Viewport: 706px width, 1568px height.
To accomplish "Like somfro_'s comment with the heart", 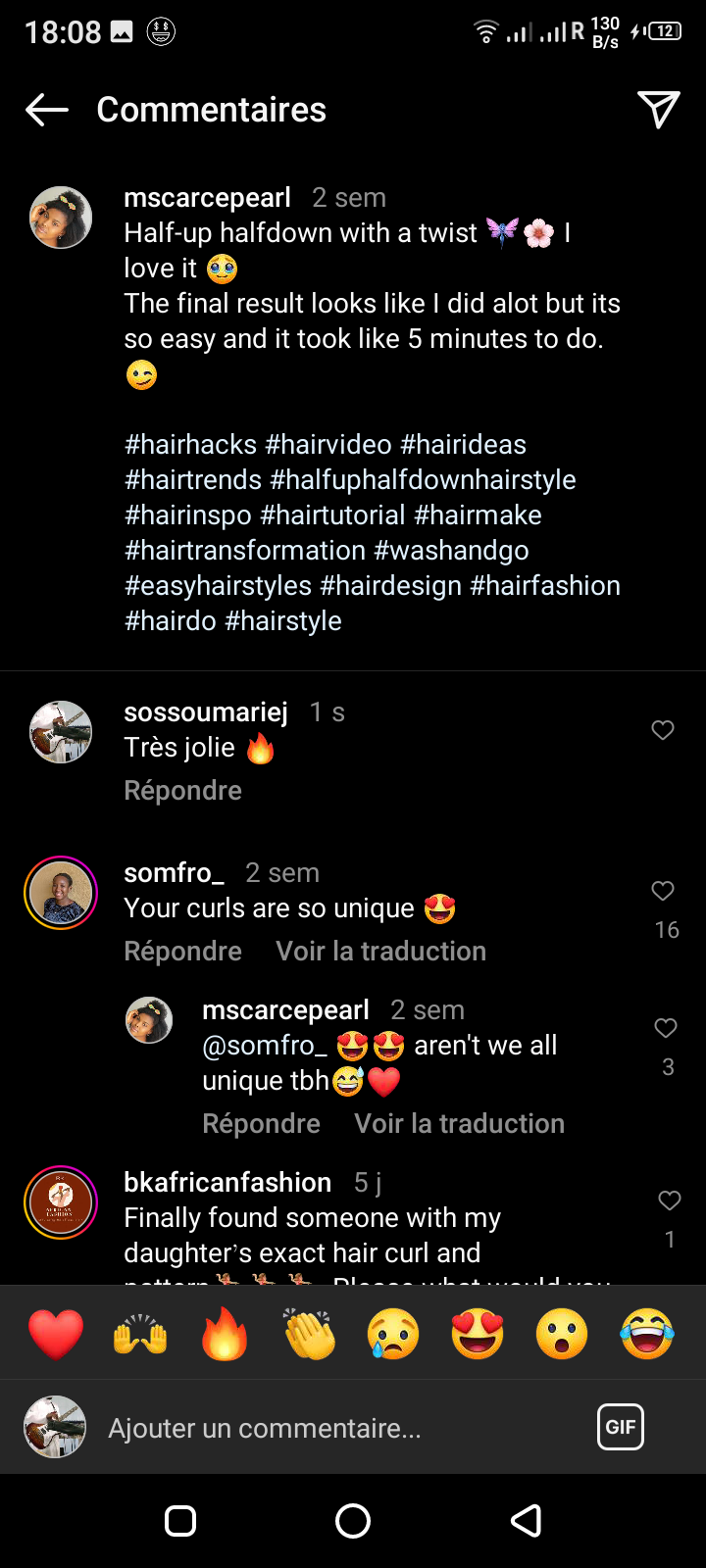I will click(x=663, y=891).
